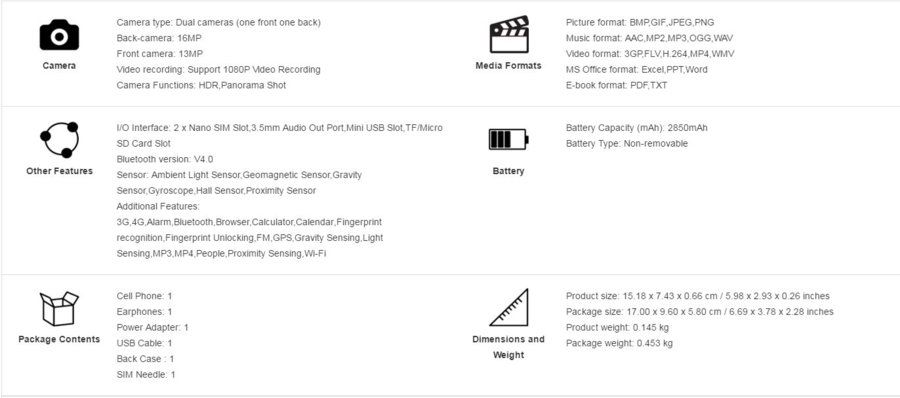Click the Back-camera 16MP line
The height and width of the screenshot is (398, 900).
[159, 38]
